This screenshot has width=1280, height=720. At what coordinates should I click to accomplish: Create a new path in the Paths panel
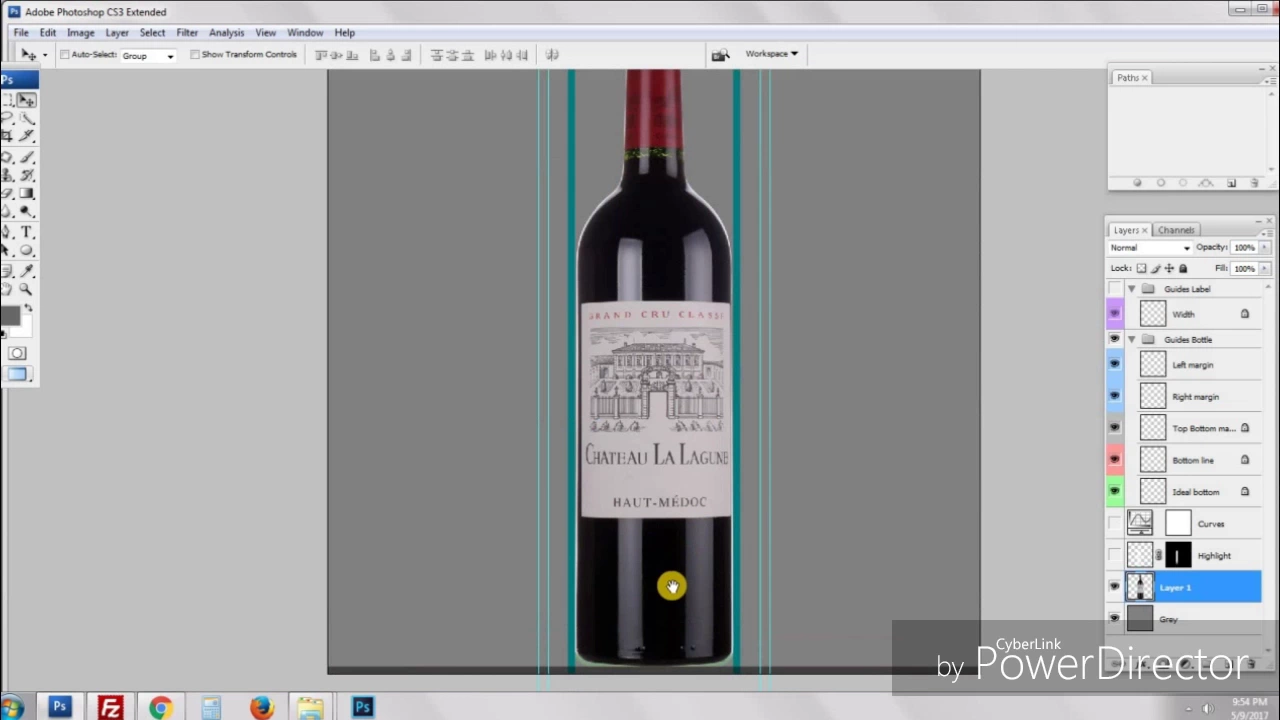click(x=1231, y=183)
